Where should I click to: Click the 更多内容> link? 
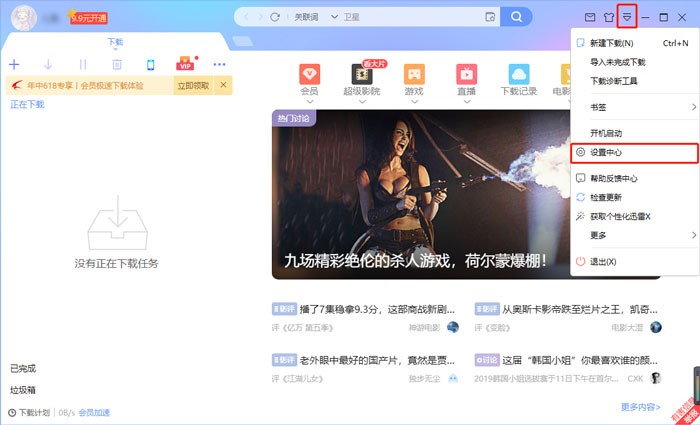(640, 407)
